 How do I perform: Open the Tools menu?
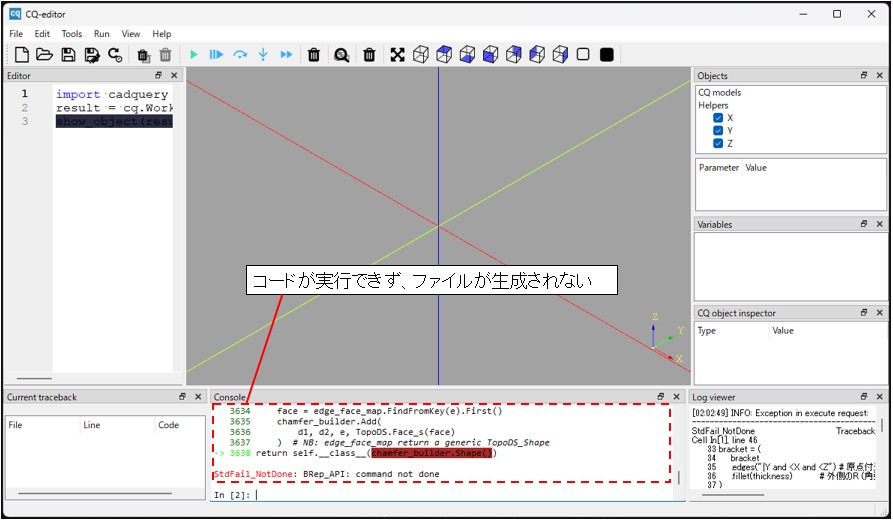[72, 34]
